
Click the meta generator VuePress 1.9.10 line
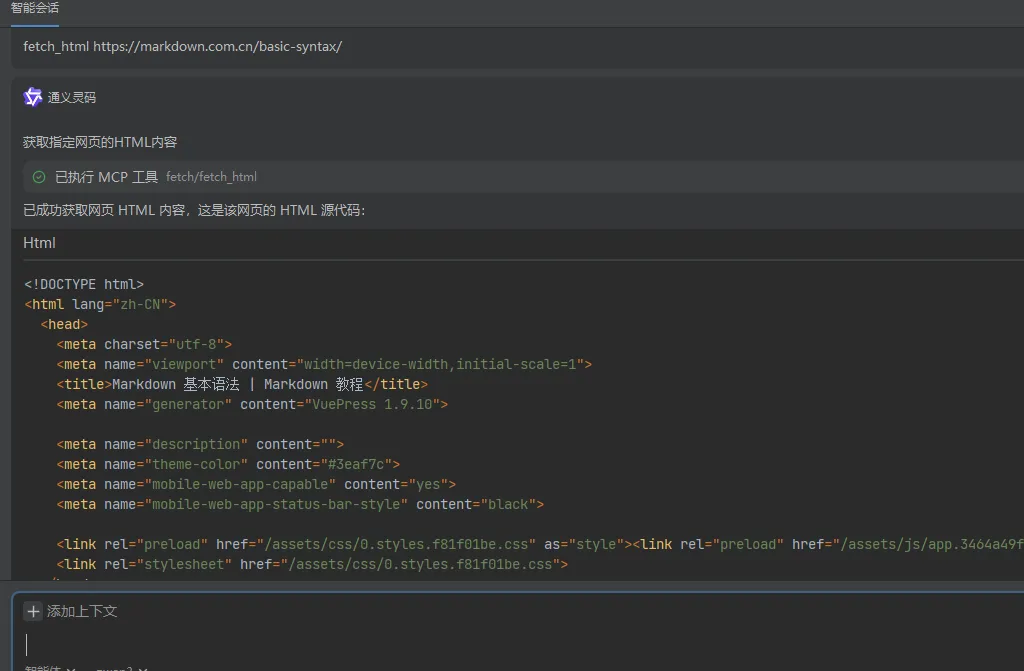pyautogui.click(x=252, y=404)
